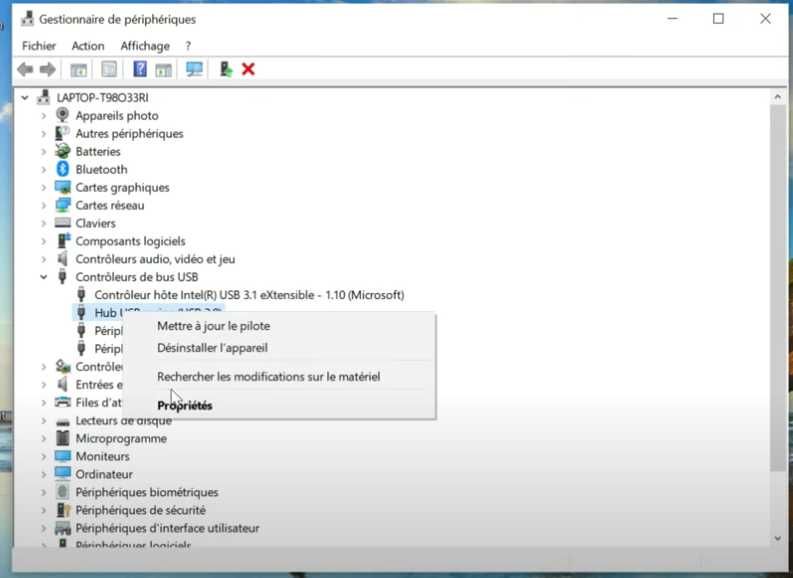Select the Batteries tree label
The width and height of the screenshot is (793, 578).
pos(98,151)
